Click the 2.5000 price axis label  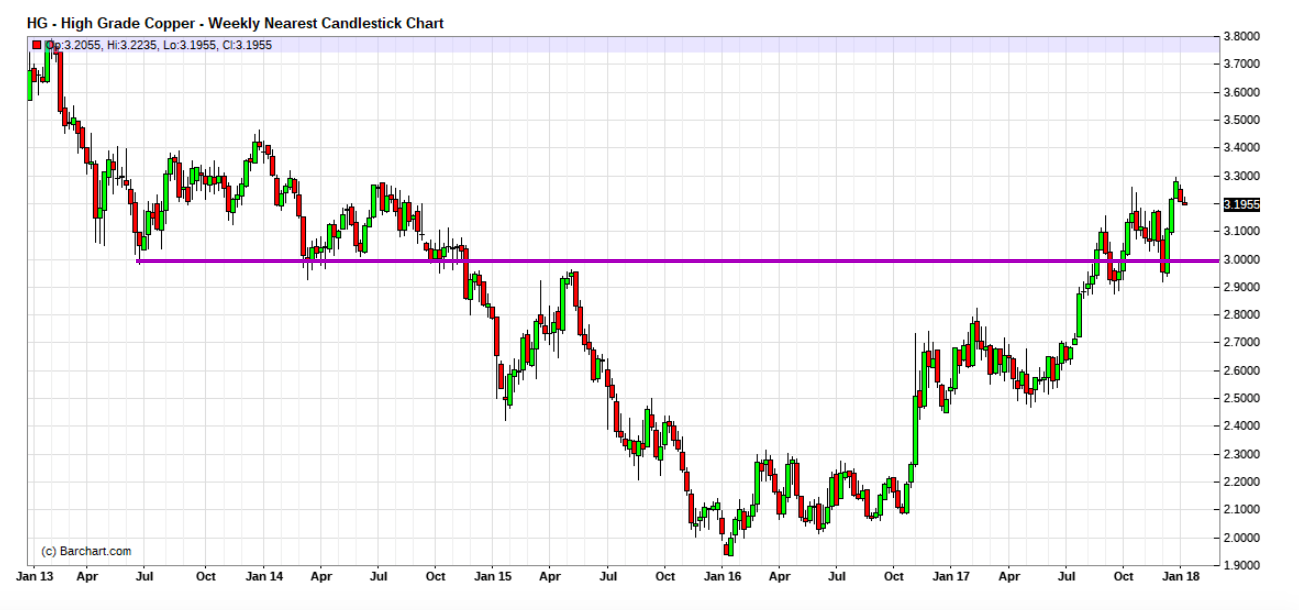coord(1242,398)
